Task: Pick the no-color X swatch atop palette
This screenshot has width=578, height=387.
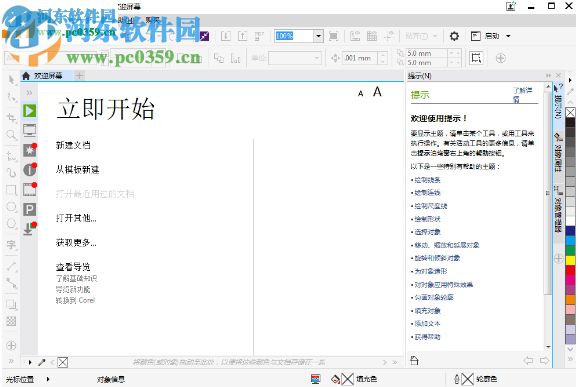Action: click(570, 112)
